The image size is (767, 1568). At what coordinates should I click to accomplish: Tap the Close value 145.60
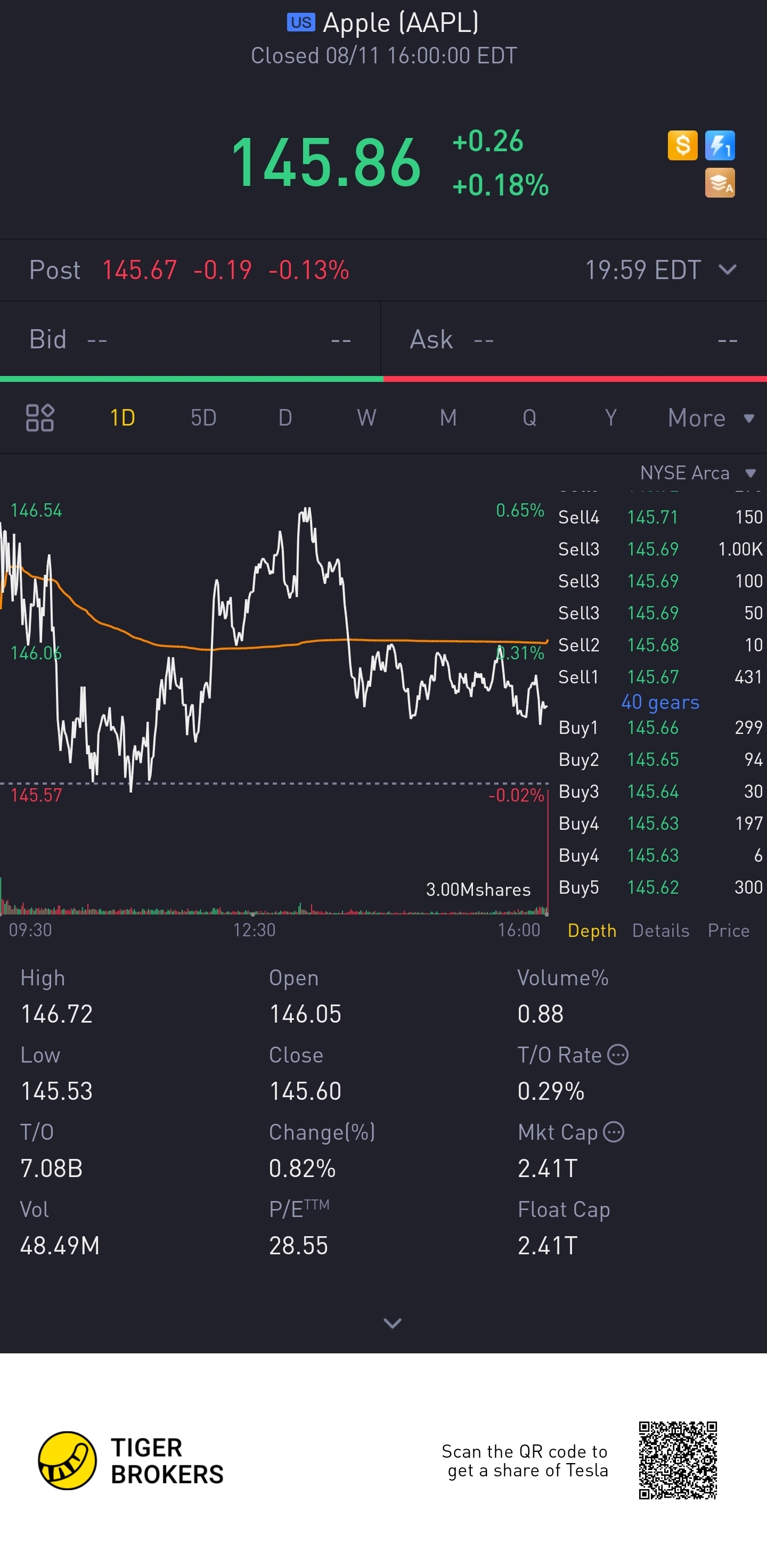click(x=305, y=1091)
